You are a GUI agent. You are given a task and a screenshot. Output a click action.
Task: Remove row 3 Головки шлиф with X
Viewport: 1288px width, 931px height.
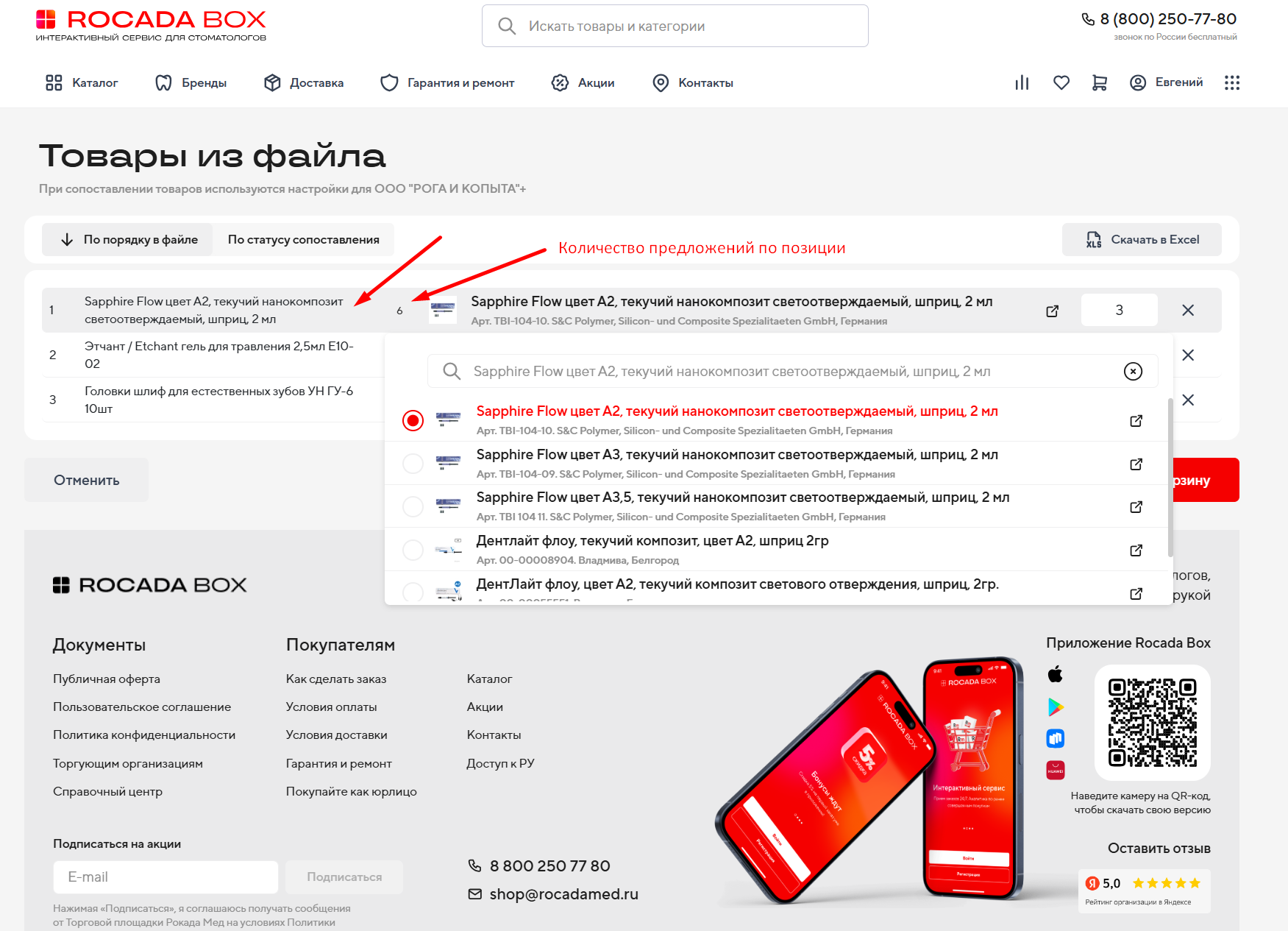coord(1187,400)
